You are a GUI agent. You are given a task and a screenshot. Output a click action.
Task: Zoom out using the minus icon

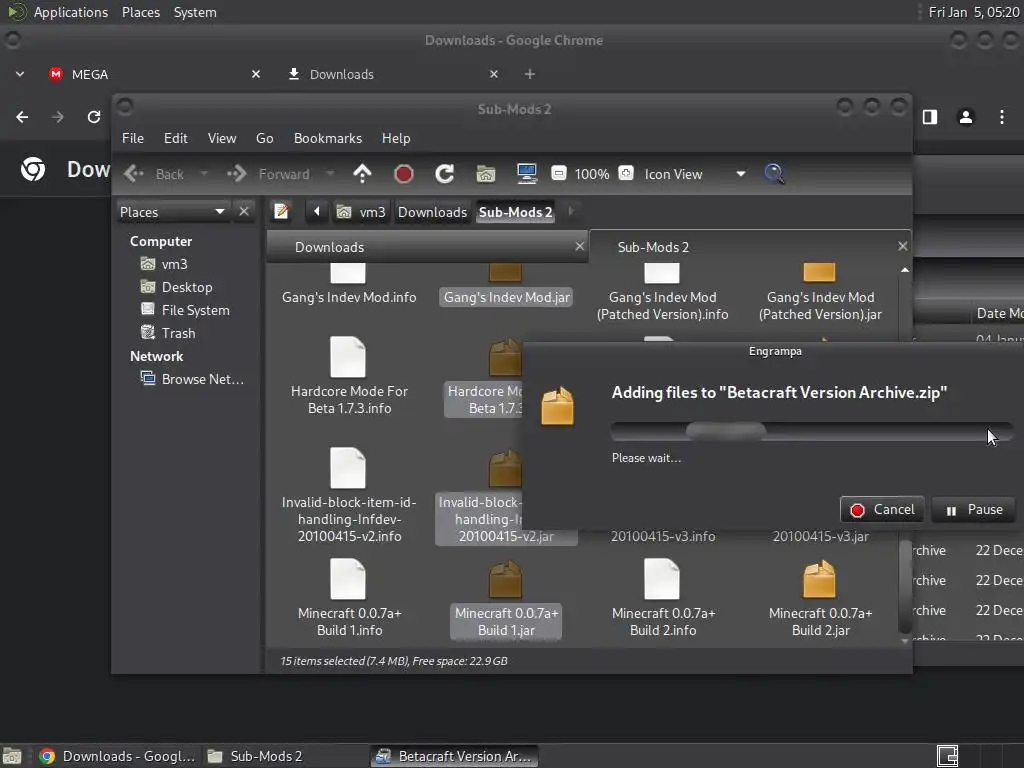pyautogui.click(x=558, y=173)
